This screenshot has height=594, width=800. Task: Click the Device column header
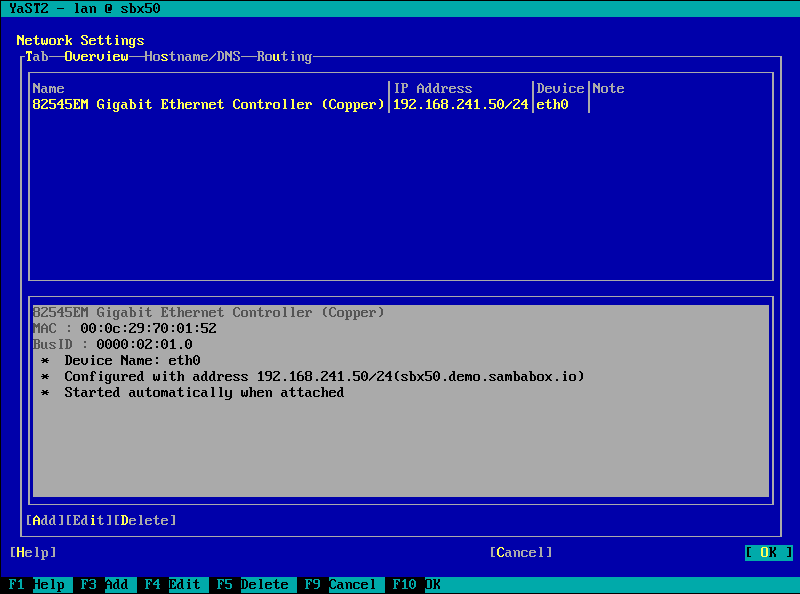(x=560, y=89)
